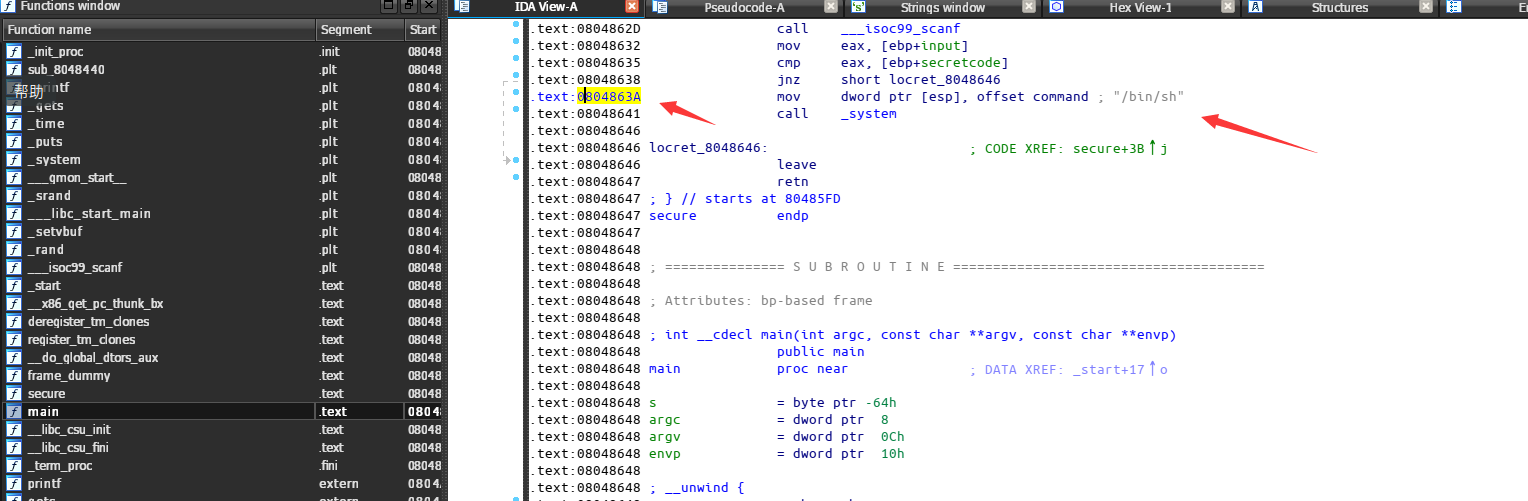
Task: Switch to the Hex View-1 tab
Action: coord(1140,7)
